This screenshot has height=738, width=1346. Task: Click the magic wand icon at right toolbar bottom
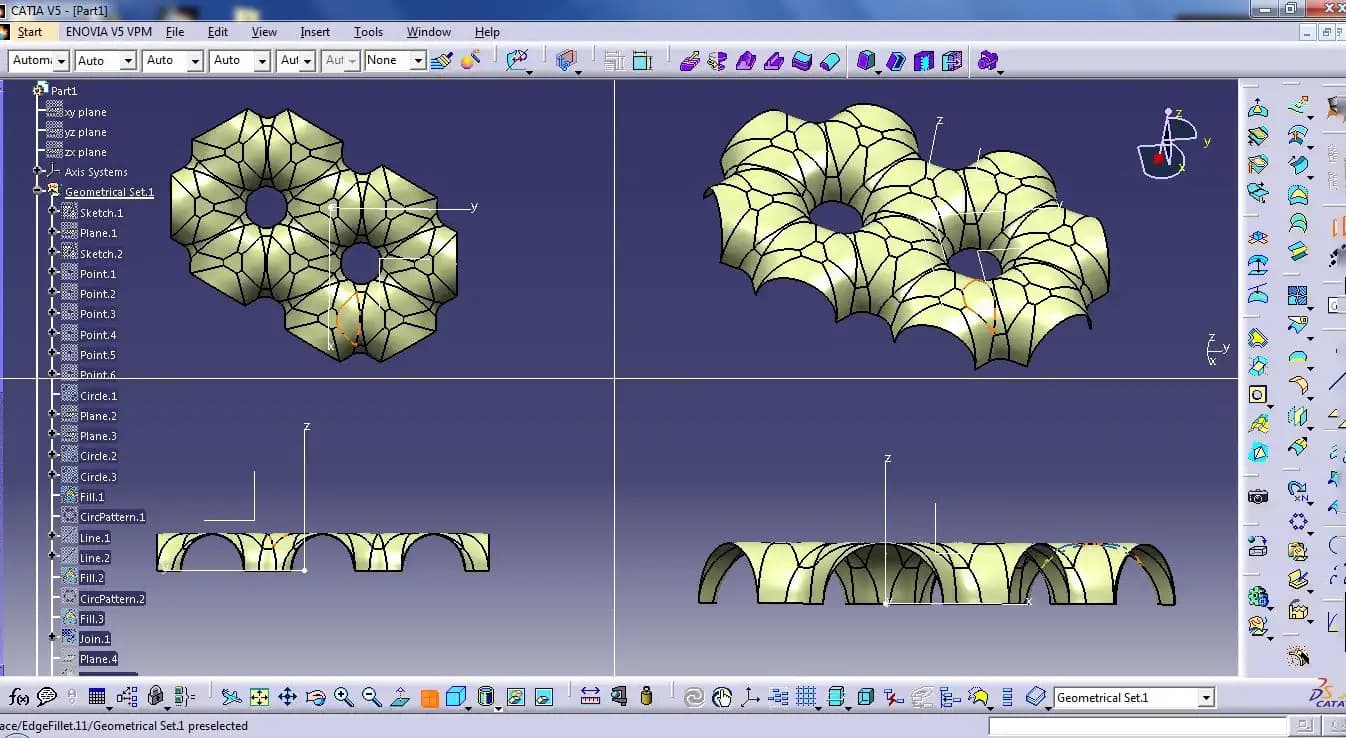(x=1298, y=656)
